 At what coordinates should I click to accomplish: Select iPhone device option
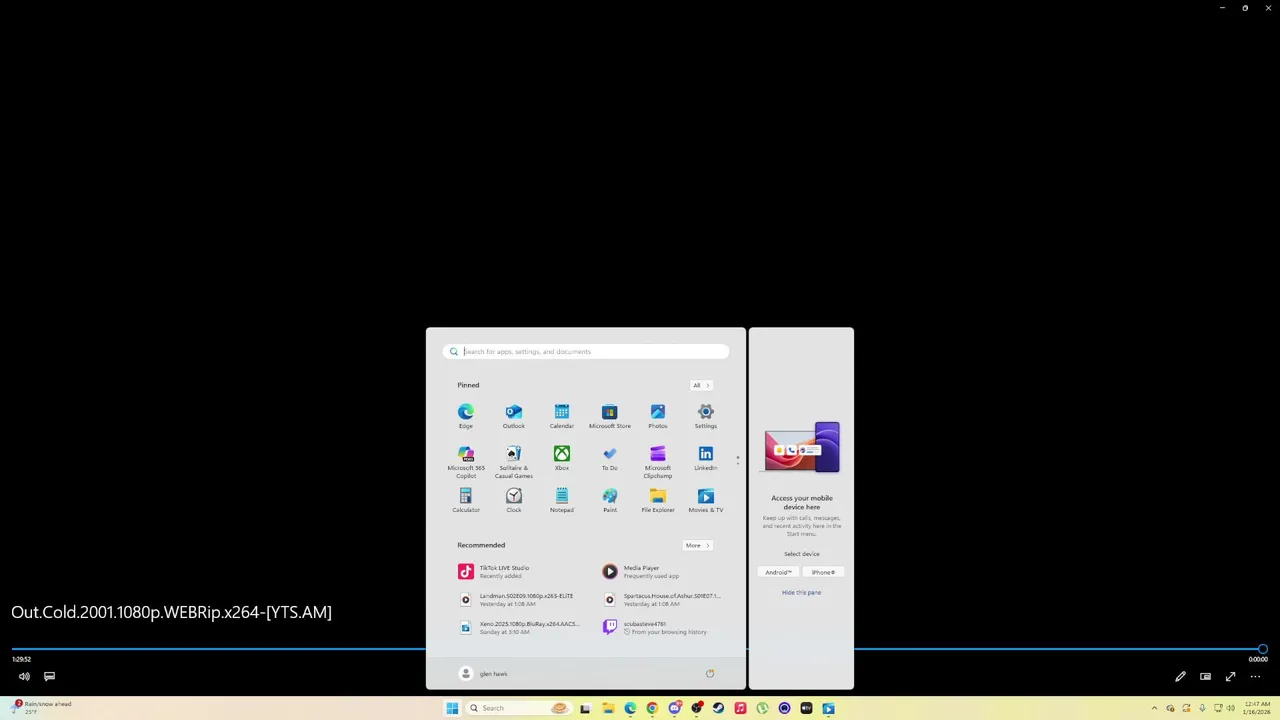coord(823,572)
